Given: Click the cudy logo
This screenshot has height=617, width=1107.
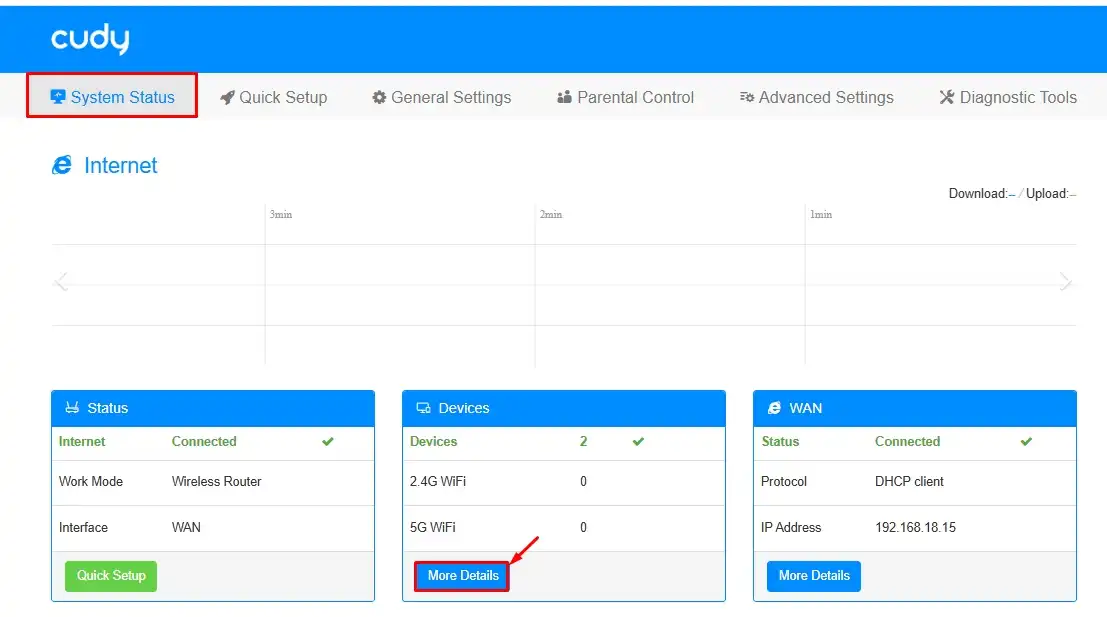Looking at the screenshot, I should [90, 38].
